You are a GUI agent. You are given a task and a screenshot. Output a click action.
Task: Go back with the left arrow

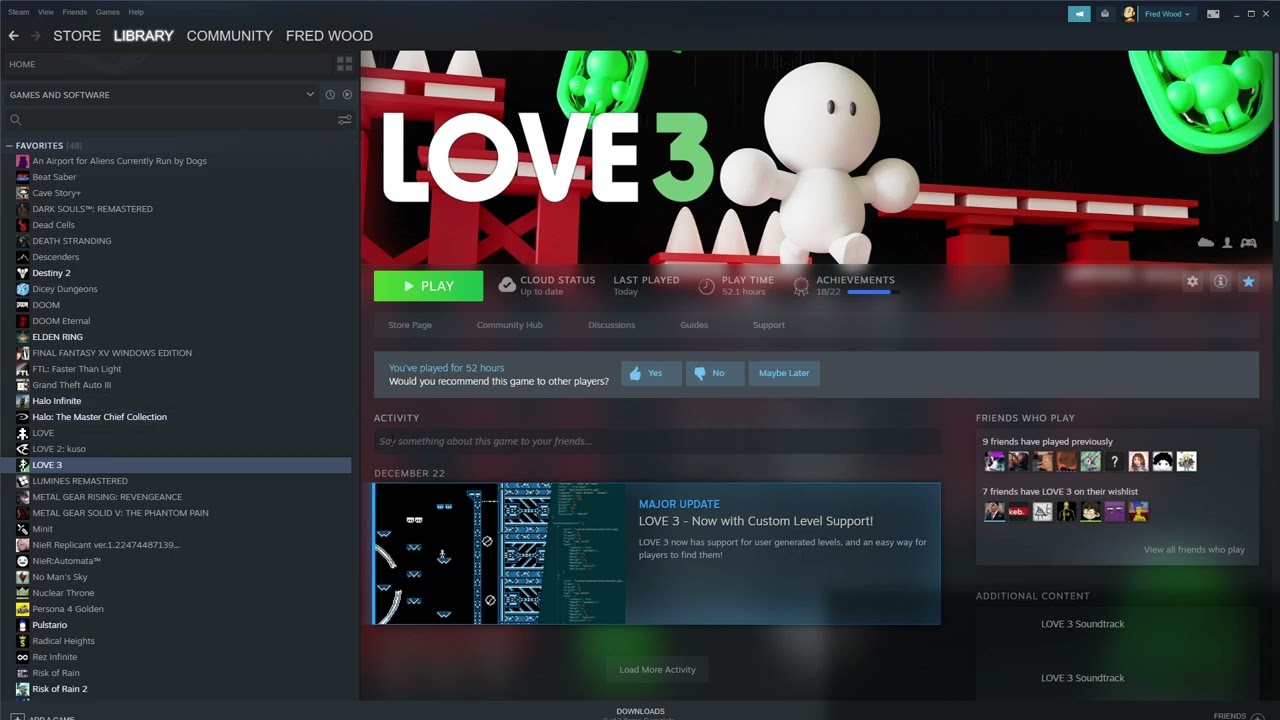13,35
